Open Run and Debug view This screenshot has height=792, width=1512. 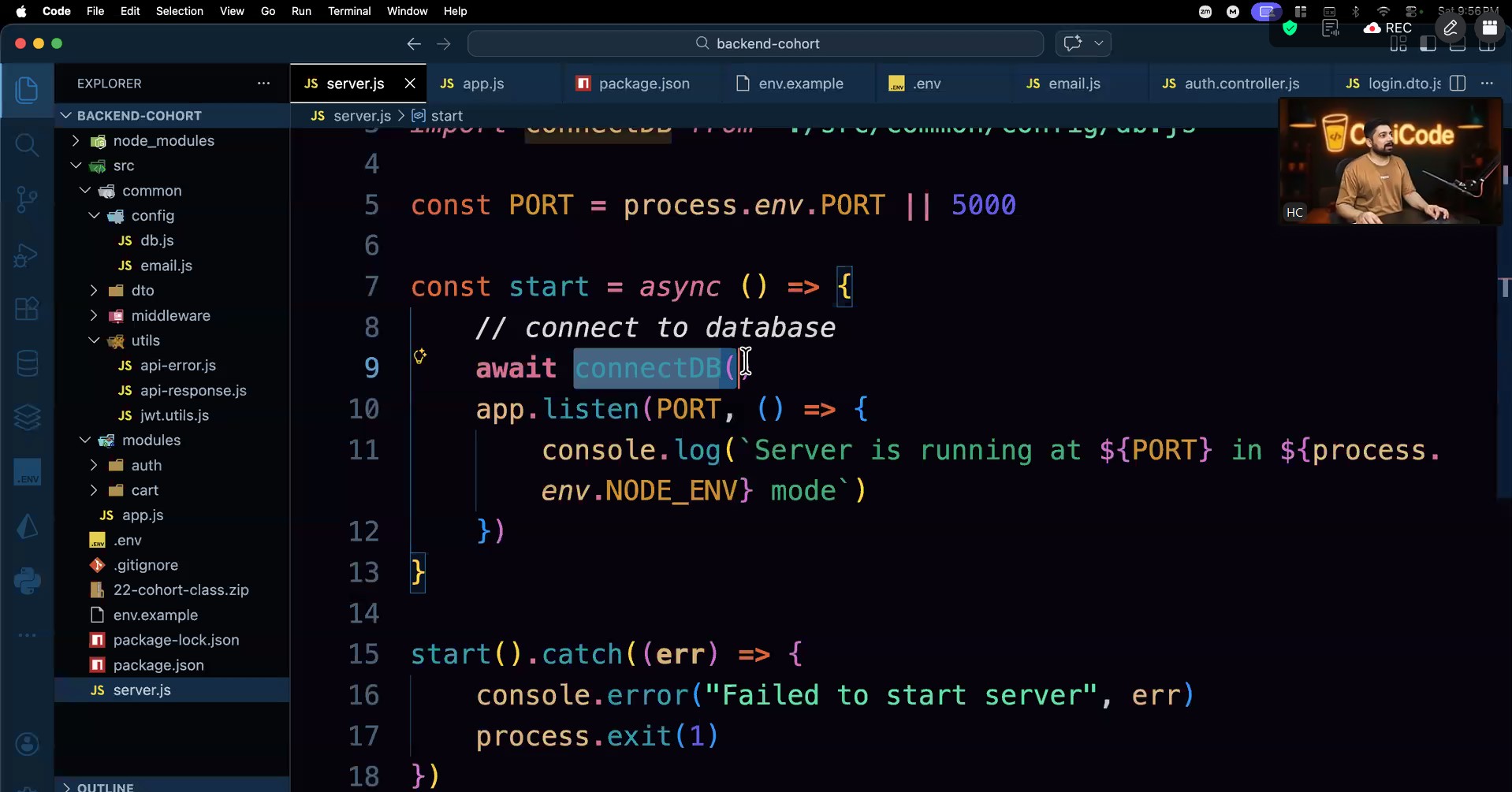pos(27,255)
